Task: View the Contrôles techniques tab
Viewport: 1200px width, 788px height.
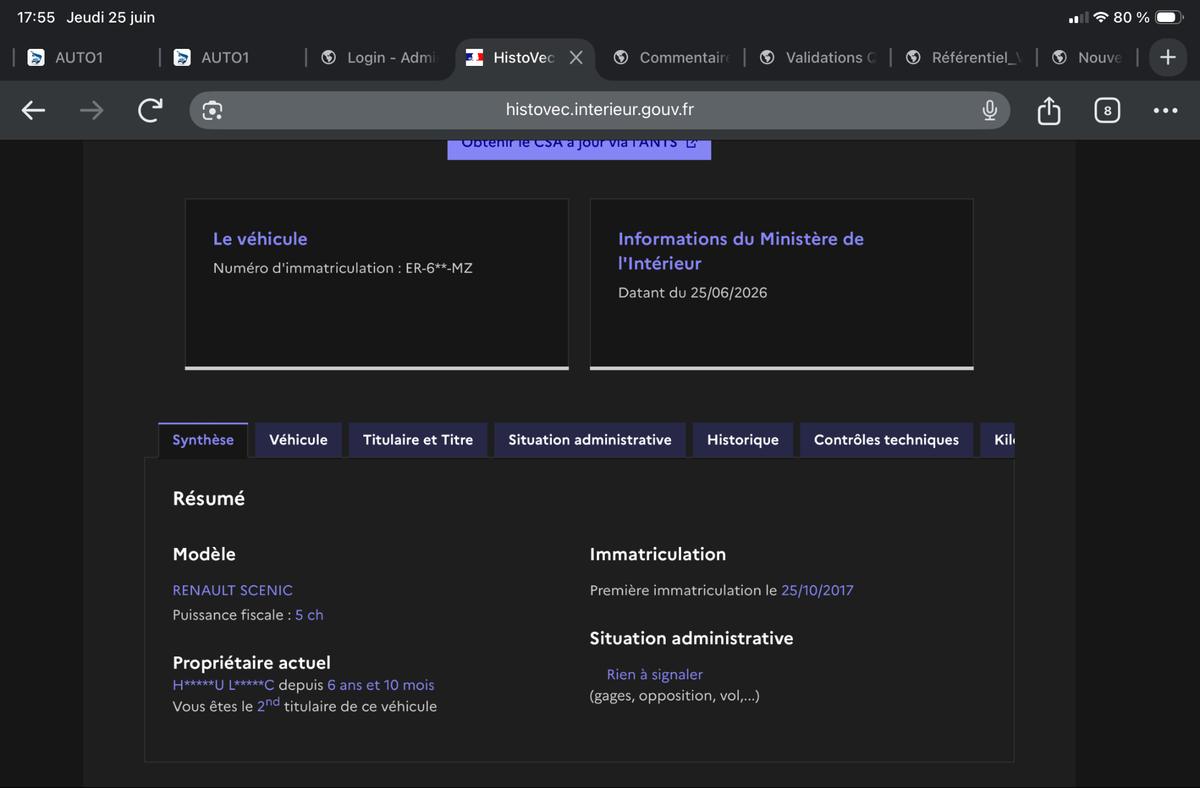Action: pyautogui.click(x=886, y=440)
